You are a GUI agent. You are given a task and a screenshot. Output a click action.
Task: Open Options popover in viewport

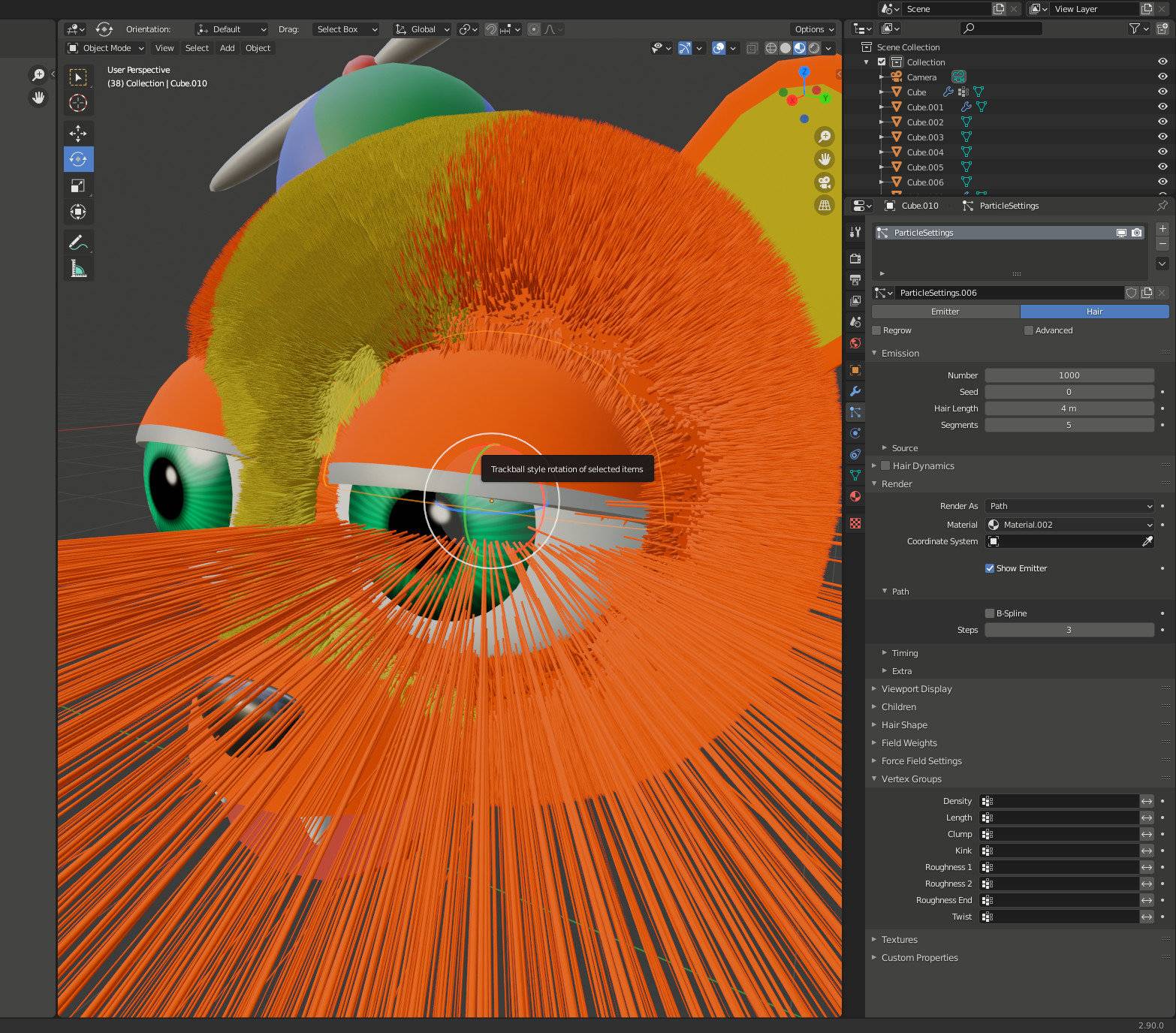[814, 29]
